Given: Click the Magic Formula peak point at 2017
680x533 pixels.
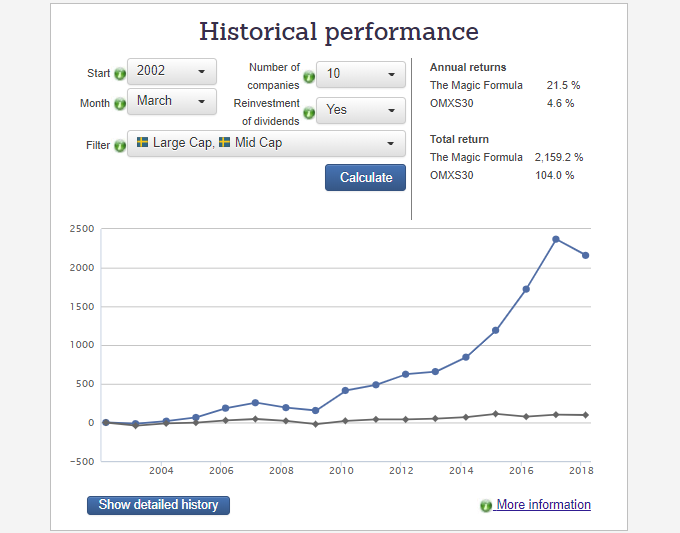Looking at the screenshot, I should click(x=556, y=239).
